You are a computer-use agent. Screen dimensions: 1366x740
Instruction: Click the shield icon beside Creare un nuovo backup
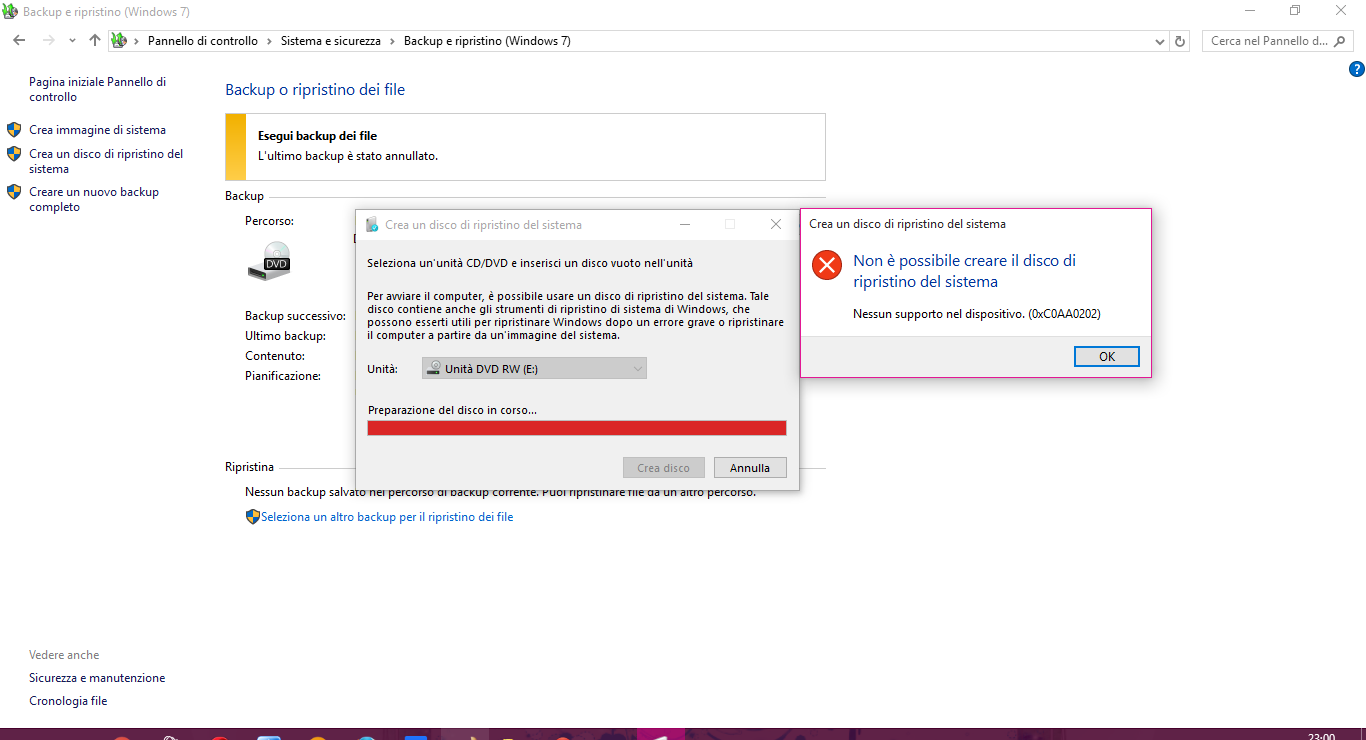coord(14,192)
